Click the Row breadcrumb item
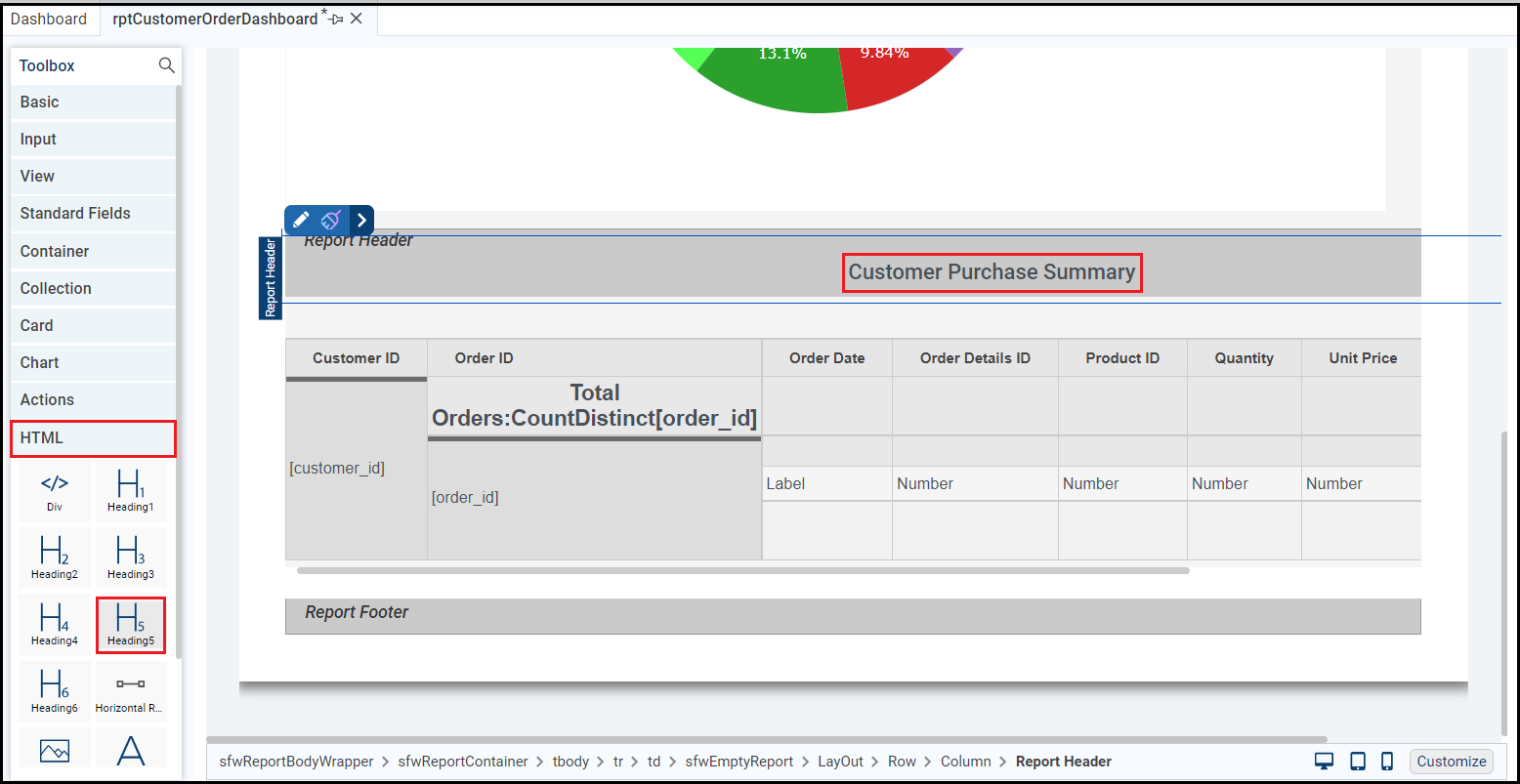The image size is (1520, 784). pyautogui.click(x=903, y=762)
